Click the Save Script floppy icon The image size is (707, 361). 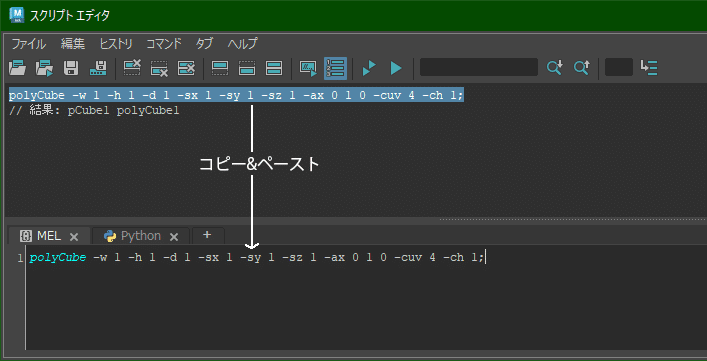point(71,68)
